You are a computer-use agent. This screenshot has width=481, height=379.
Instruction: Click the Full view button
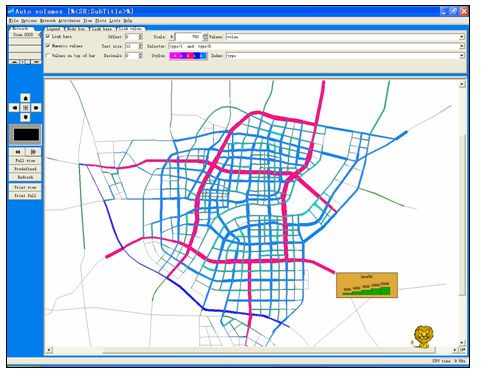click(25, 161)
